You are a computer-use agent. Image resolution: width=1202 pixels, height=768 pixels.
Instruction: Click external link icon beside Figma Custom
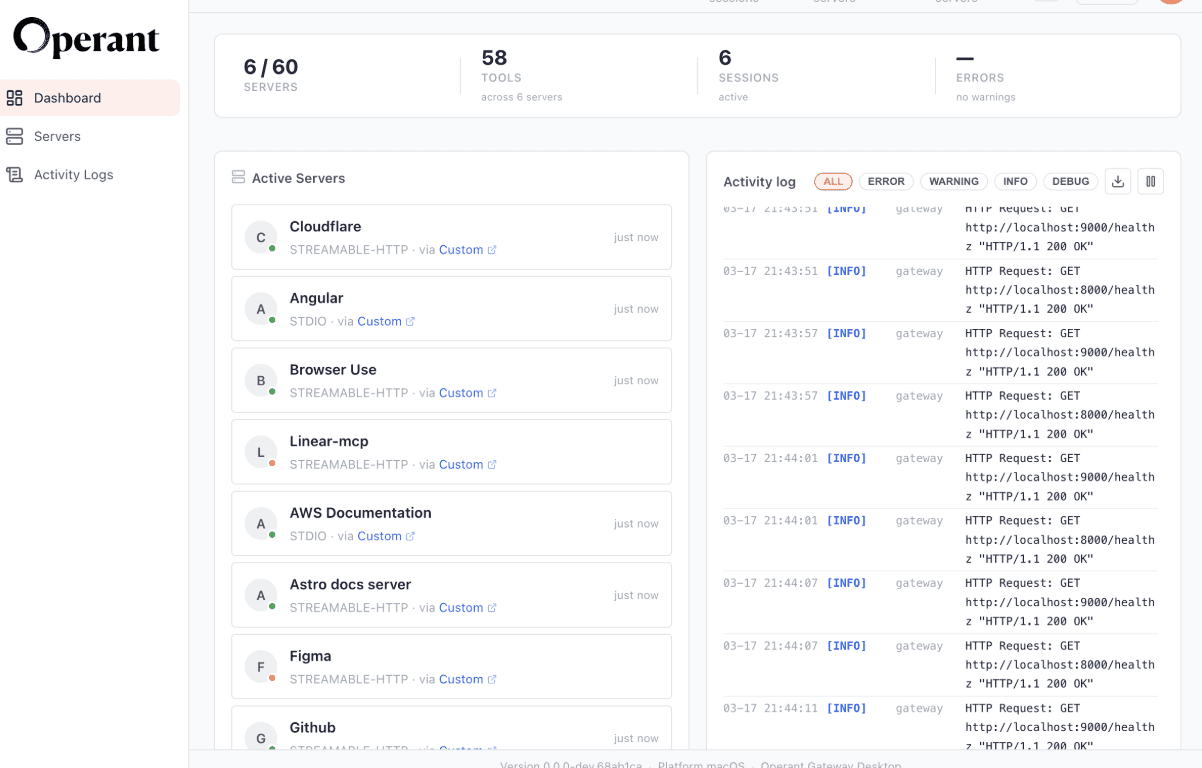(492, 679)
